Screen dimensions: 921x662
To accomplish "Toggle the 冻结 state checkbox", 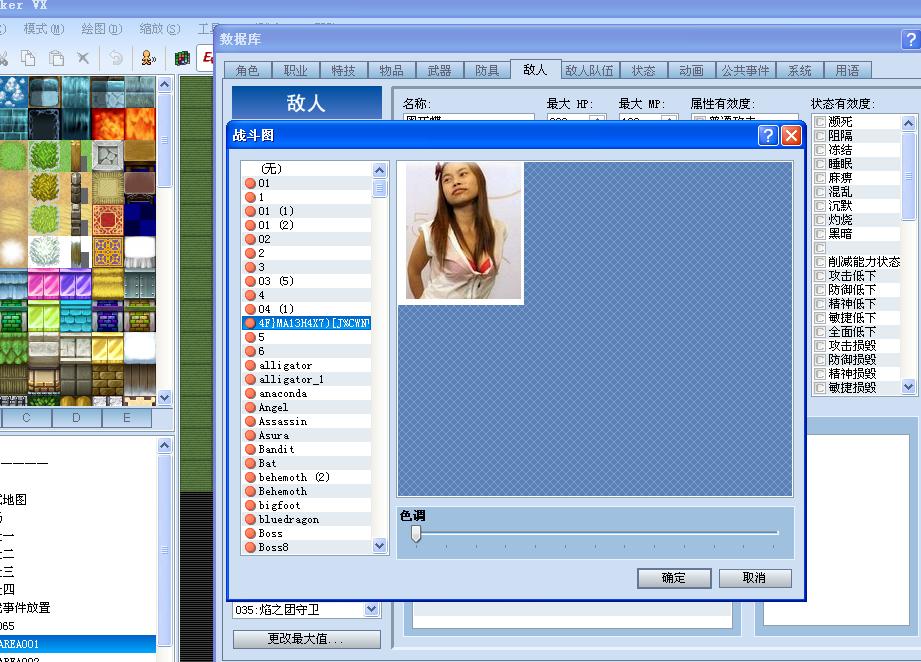I will tap(820, 150).
